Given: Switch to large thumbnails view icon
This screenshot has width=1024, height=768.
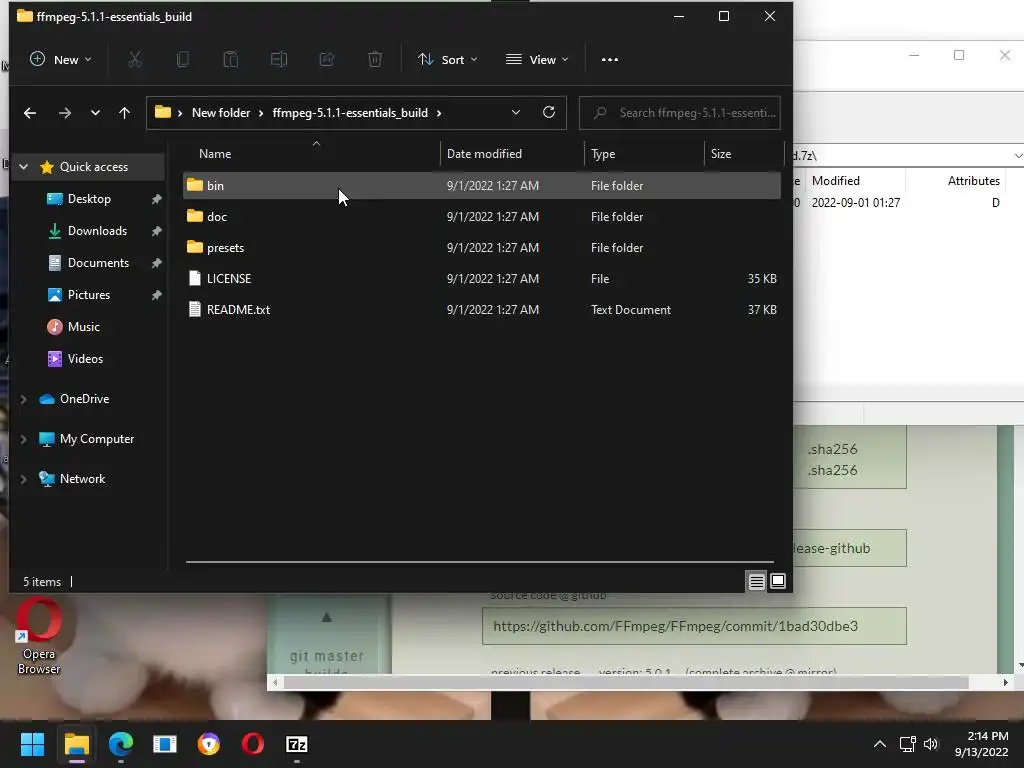Looking at the screenshot, I should [778, 581].
